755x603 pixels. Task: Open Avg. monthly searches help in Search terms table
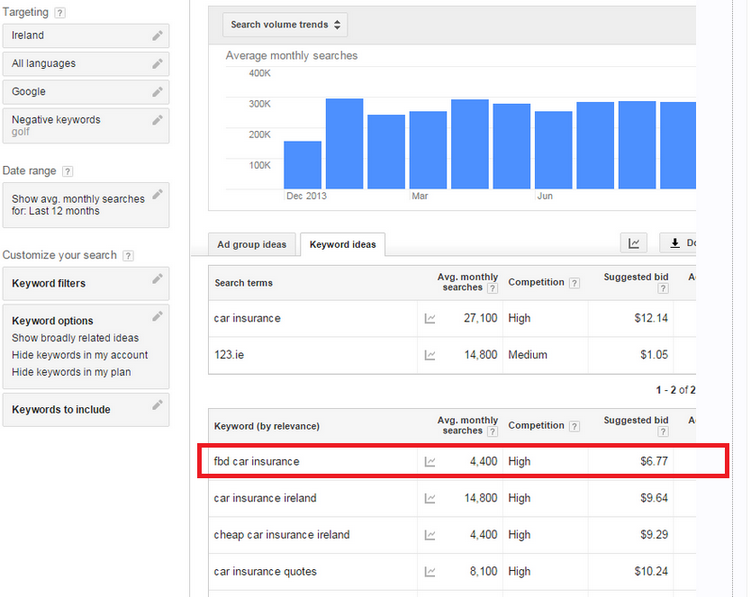pyautogui.click(x=492, y=288)
